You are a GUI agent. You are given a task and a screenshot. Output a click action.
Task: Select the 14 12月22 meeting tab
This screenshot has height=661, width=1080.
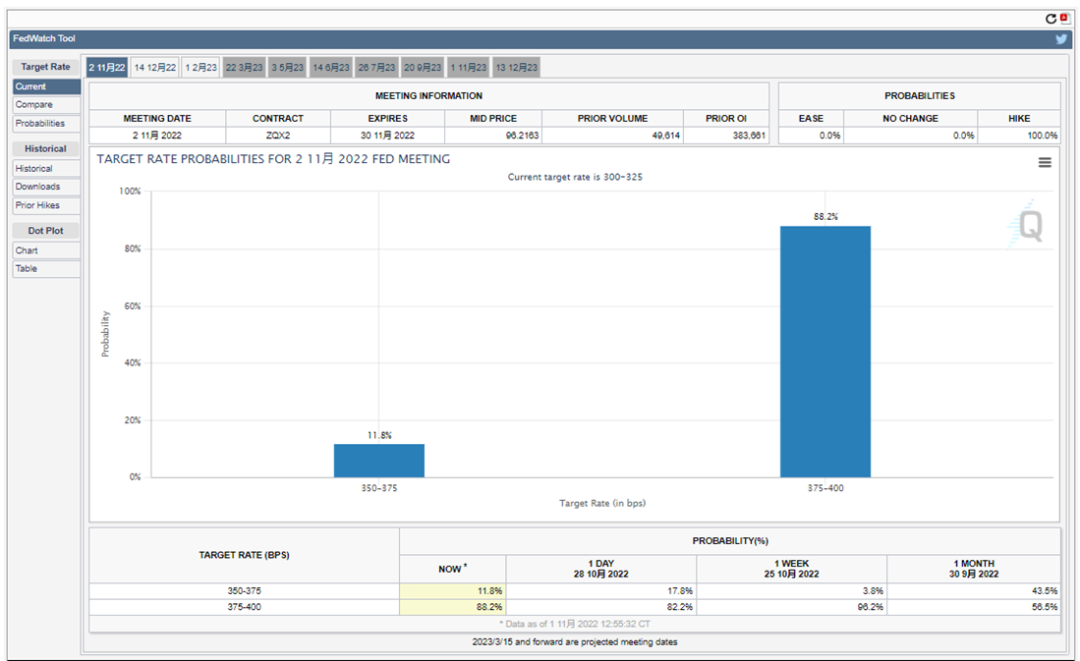(x=155, y=67)
